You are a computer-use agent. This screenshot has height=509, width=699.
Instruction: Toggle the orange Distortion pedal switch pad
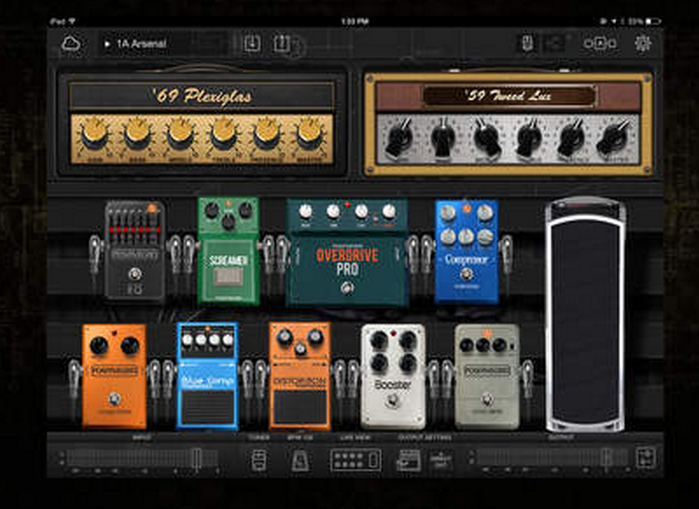(300, 407)
